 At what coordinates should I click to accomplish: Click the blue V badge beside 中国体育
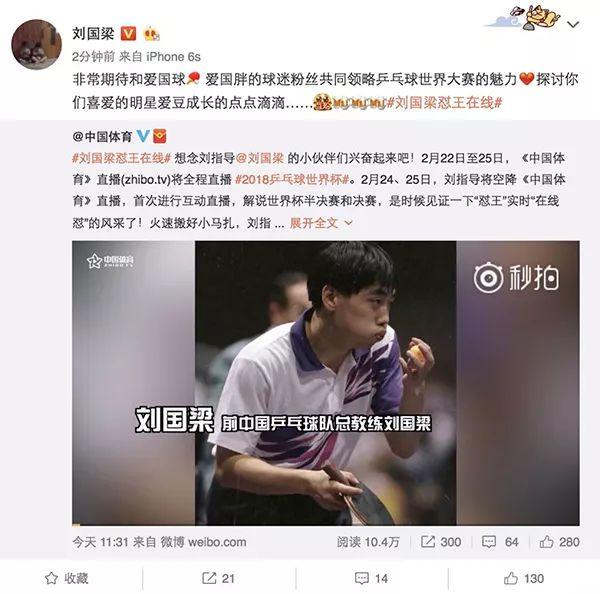[x=143, y=136]
